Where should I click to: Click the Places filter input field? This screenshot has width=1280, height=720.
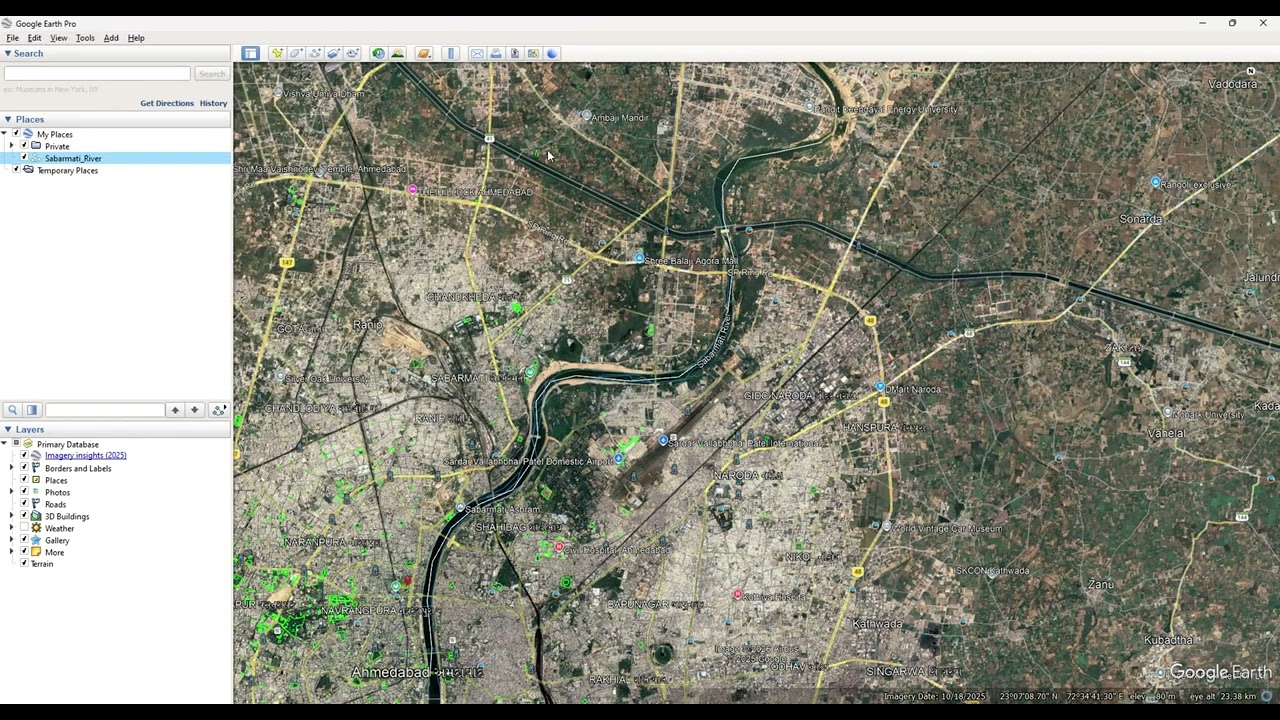(x=104, y=410)
